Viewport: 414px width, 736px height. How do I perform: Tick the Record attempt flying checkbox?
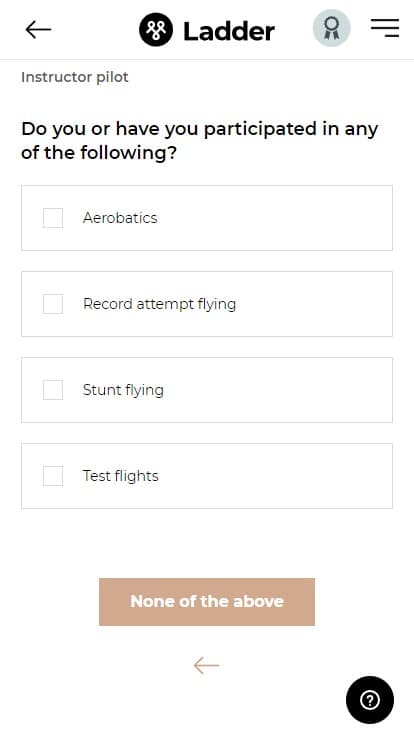(53, 304)
